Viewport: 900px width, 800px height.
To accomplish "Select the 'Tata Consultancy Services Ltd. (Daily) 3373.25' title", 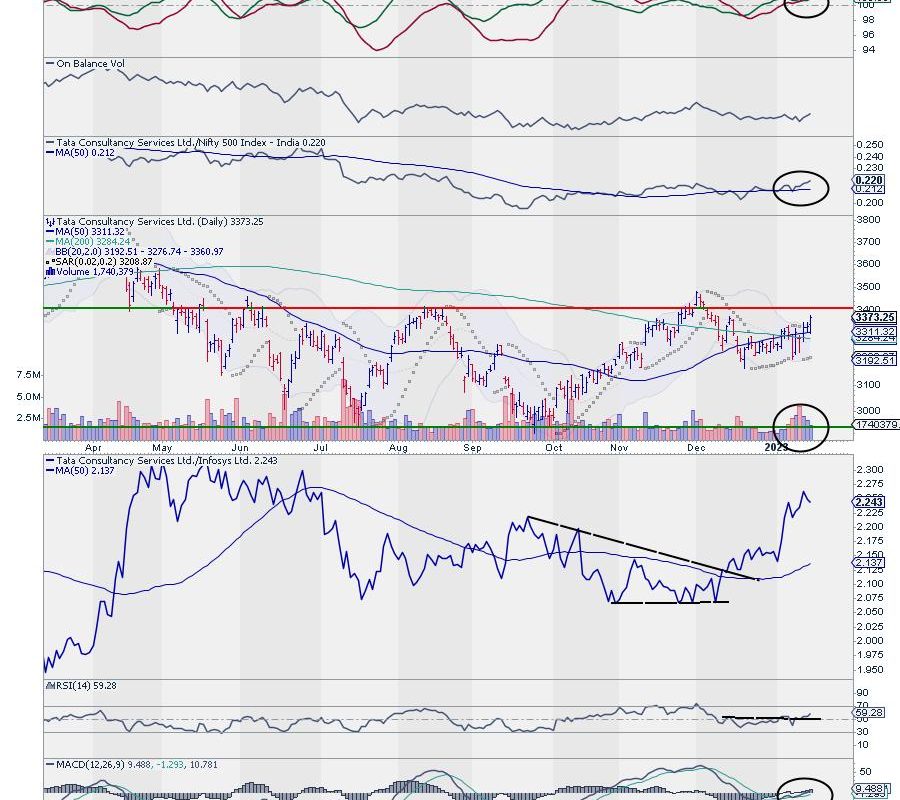I will 160,222.
